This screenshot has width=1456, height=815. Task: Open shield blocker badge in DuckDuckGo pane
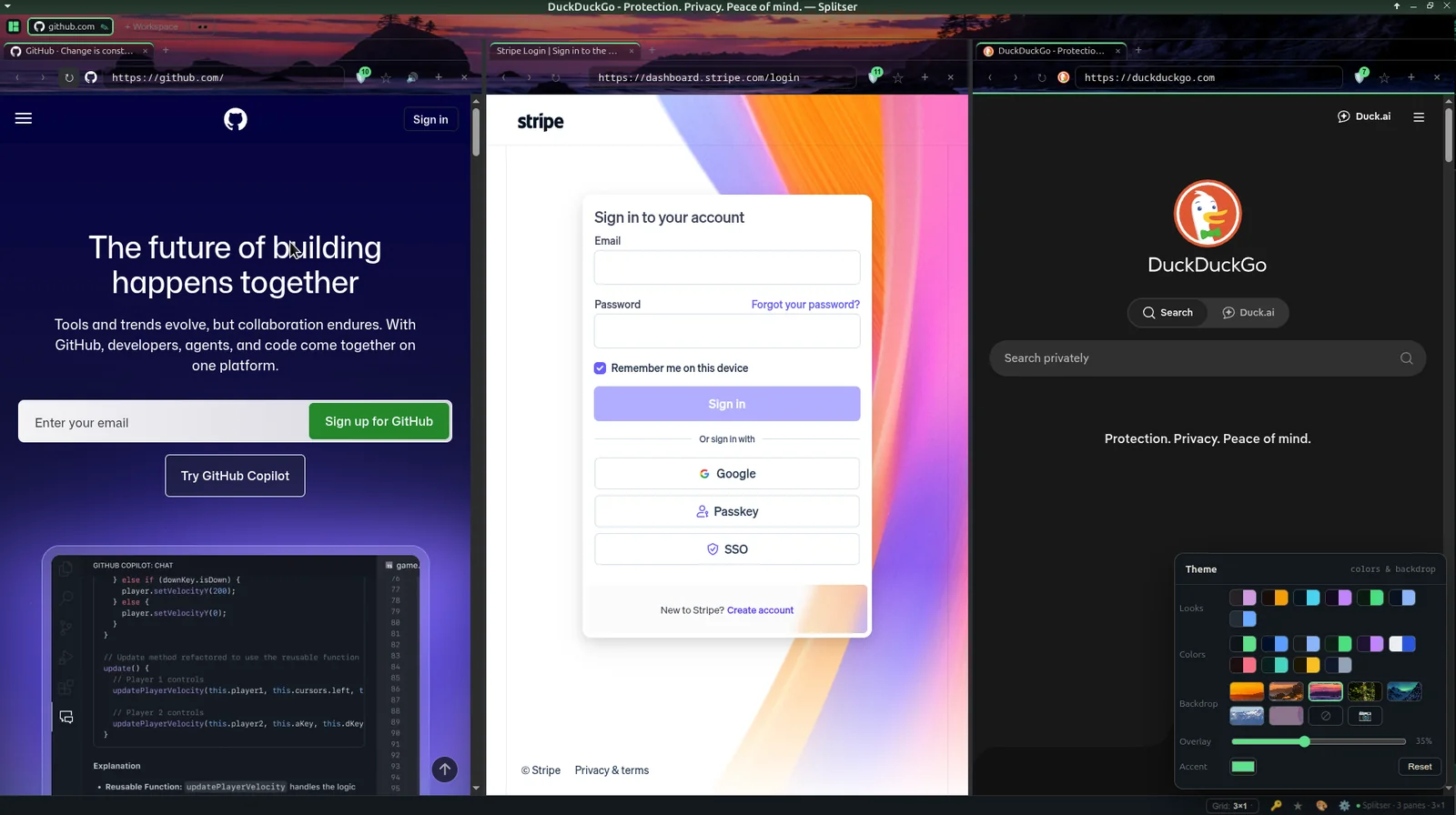1361,76
